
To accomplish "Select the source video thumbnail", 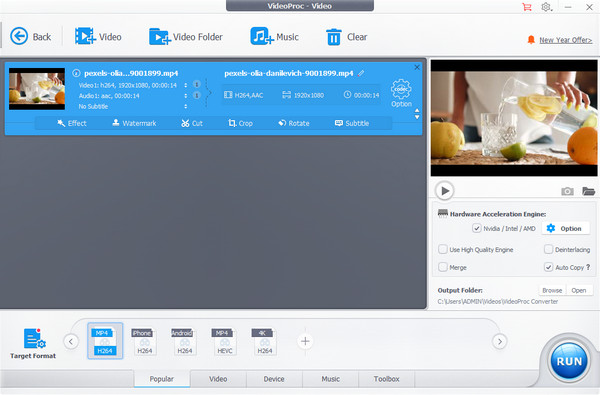I will pyautogui.click(x=37, y=89).
